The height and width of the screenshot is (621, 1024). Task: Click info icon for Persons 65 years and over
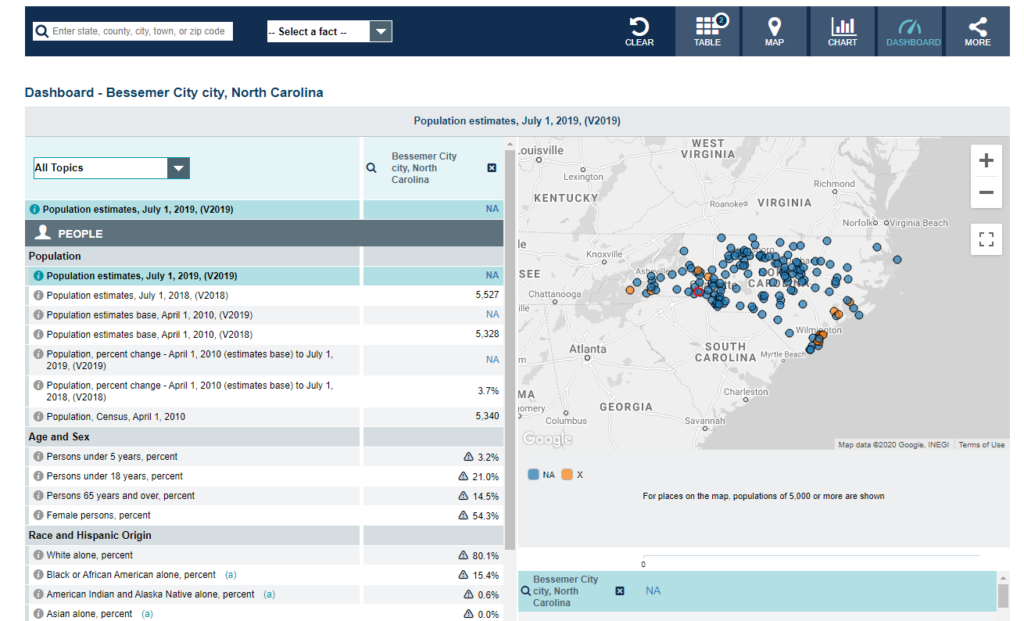[39, 496]
